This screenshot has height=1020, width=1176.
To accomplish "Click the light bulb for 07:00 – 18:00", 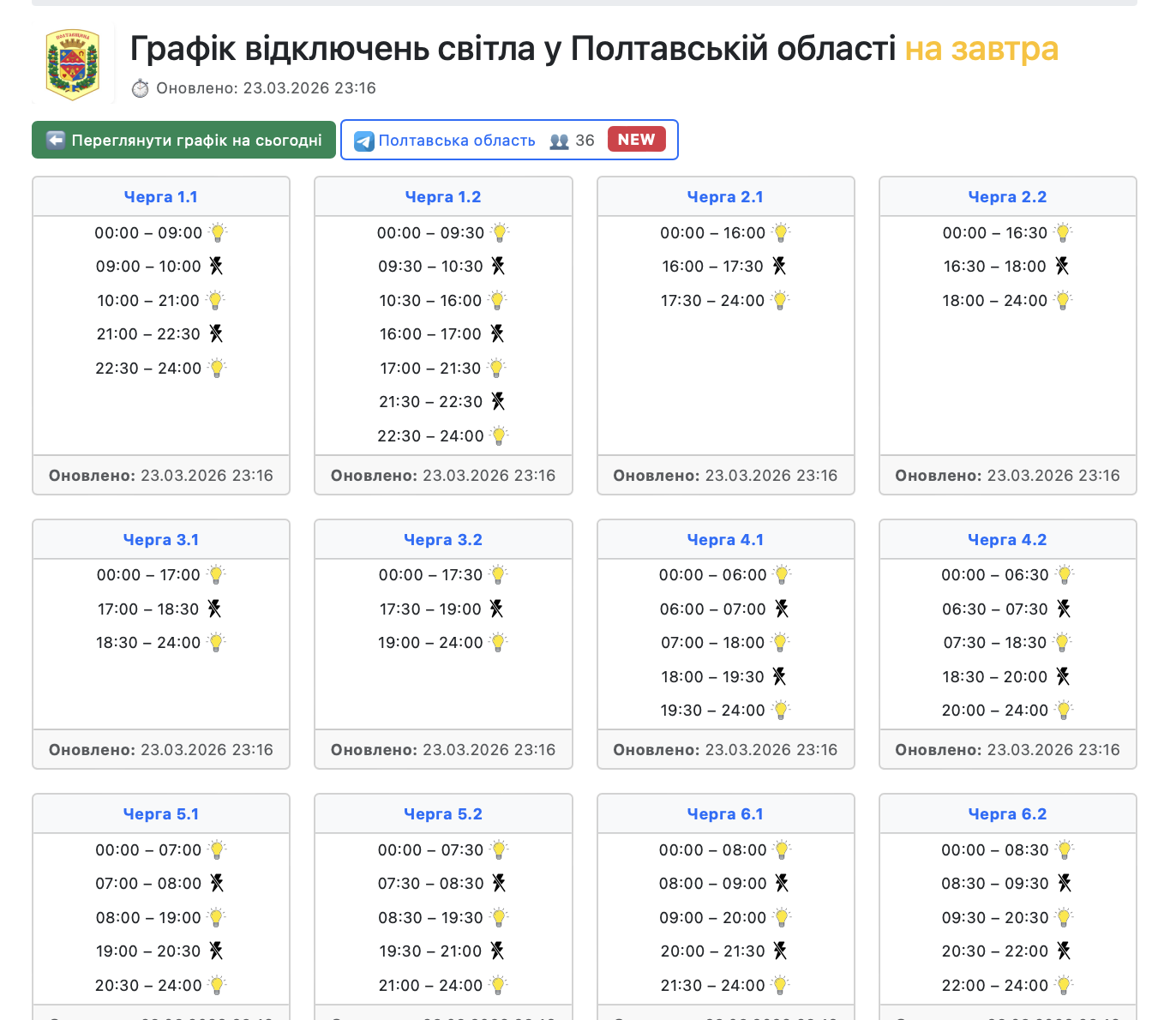I will 781,643.
